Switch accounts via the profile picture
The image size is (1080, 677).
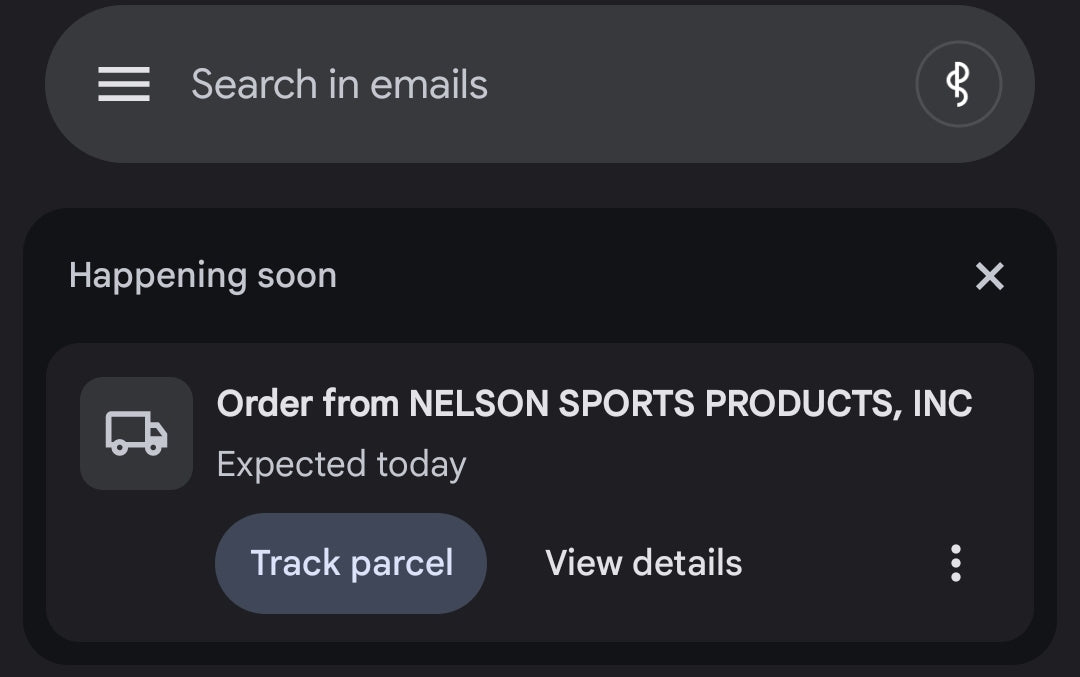pos(958,85)
